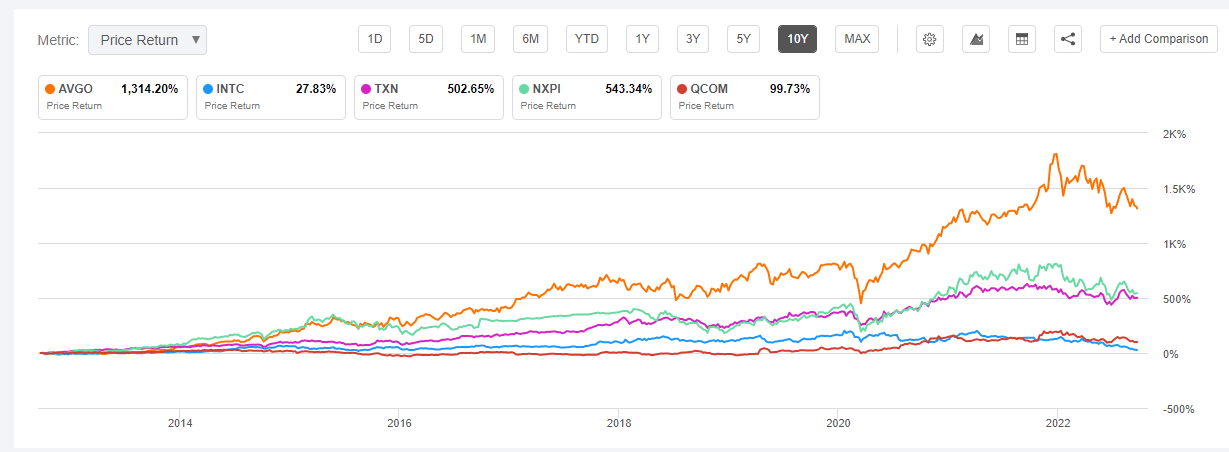Click the AVGO legend card
The image size is (1229, 452).
(x=112, y=97)
